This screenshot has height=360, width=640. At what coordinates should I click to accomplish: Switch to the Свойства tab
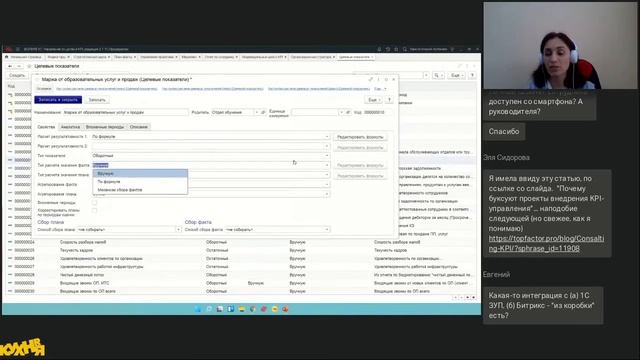pyautogui.click(x=46, y=127)
